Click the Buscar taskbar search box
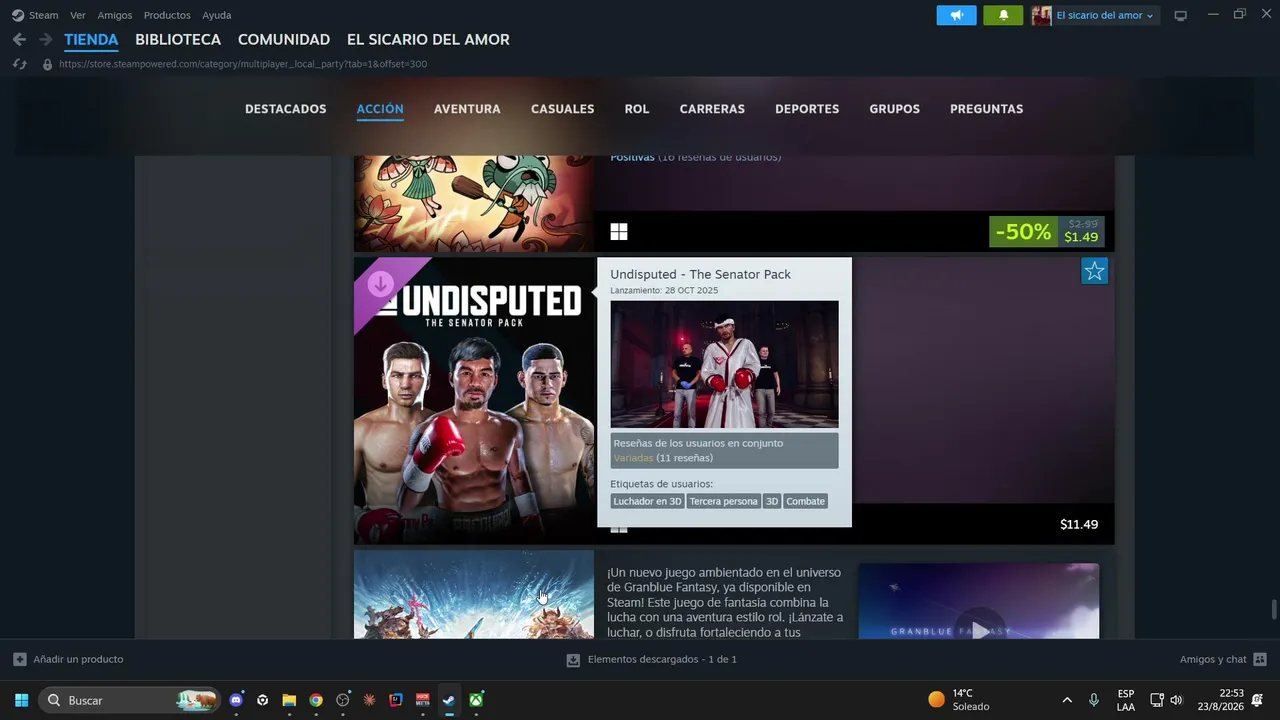The width and height of the screenshot is (1280, 720). [130, 700]
